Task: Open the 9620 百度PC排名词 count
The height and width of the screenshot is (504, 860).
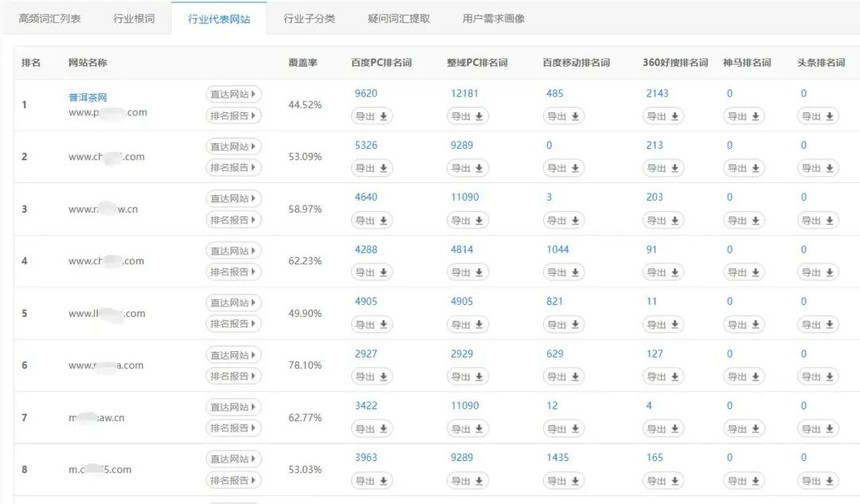Action: tap(366, 93)
